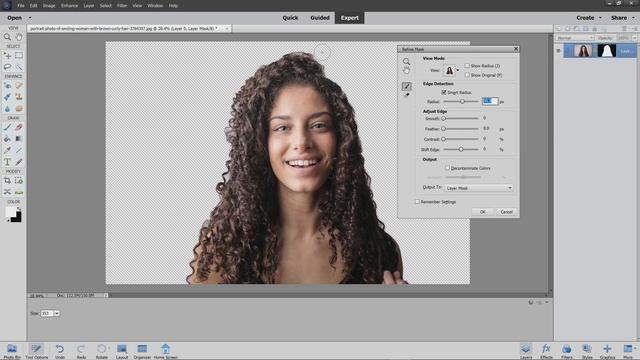Open the layer Opacity dropdown arrow

[x=634, y=38]
